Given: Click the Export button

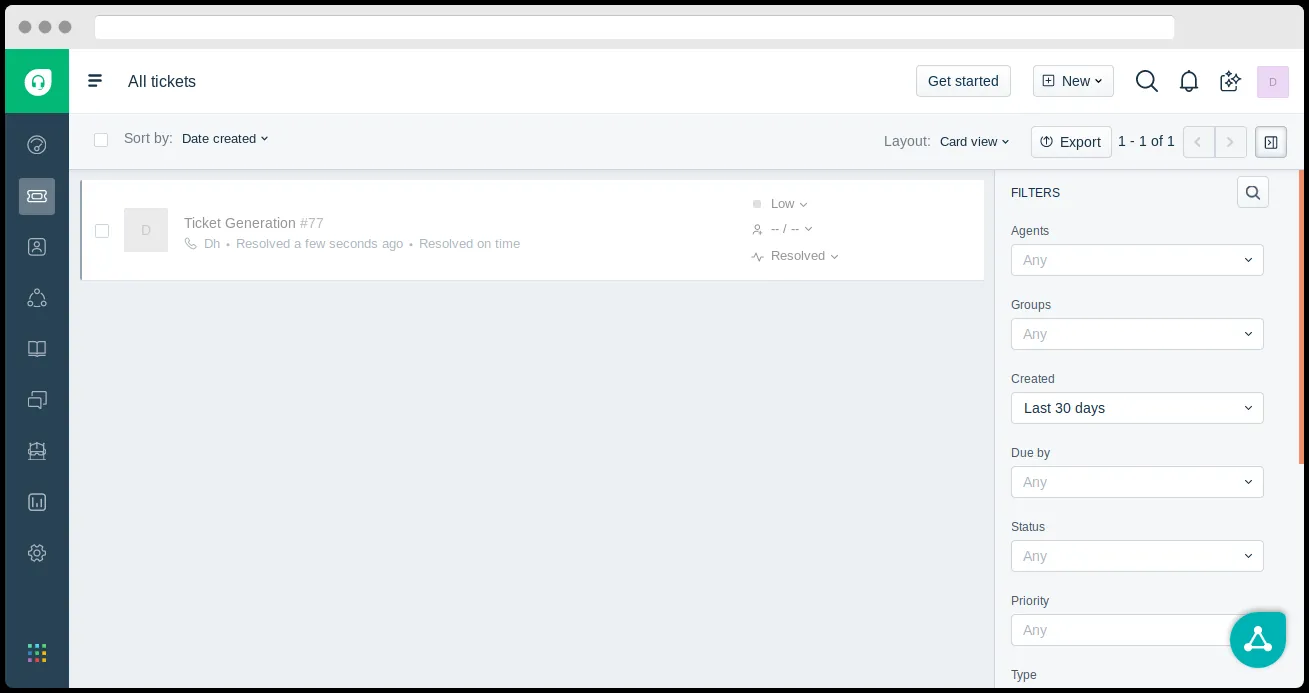Looking at the screenshot, I should click(1071, 142).
